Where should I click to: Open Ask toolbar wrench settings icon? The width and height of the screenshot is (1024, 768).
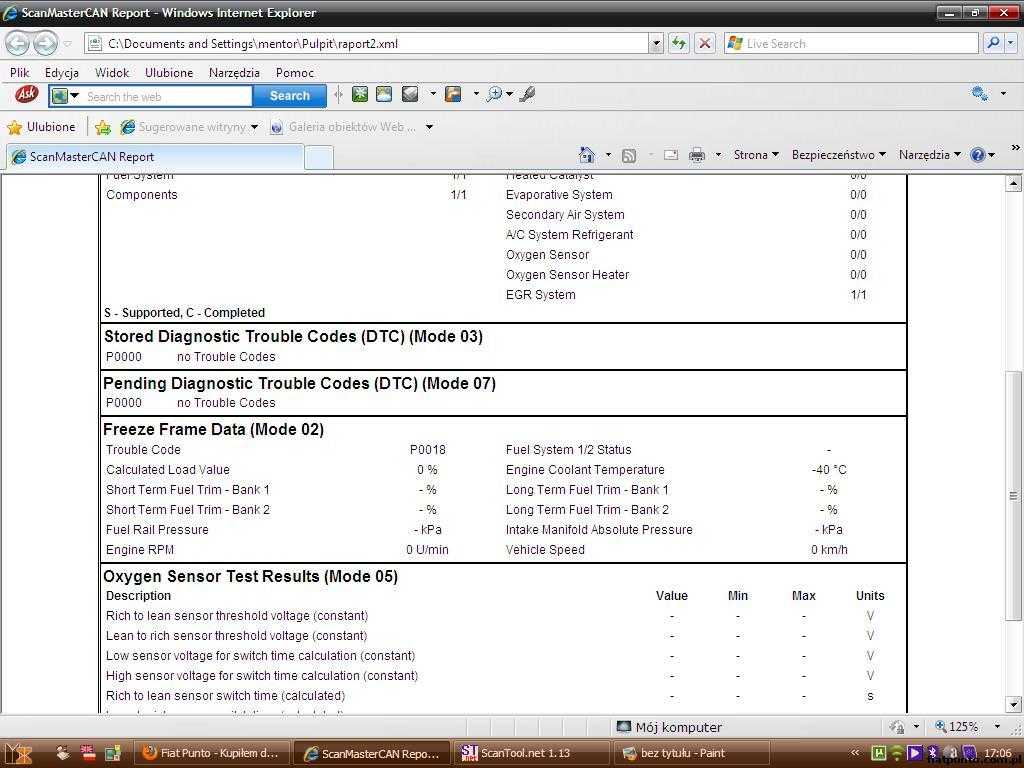coord(528,95)
